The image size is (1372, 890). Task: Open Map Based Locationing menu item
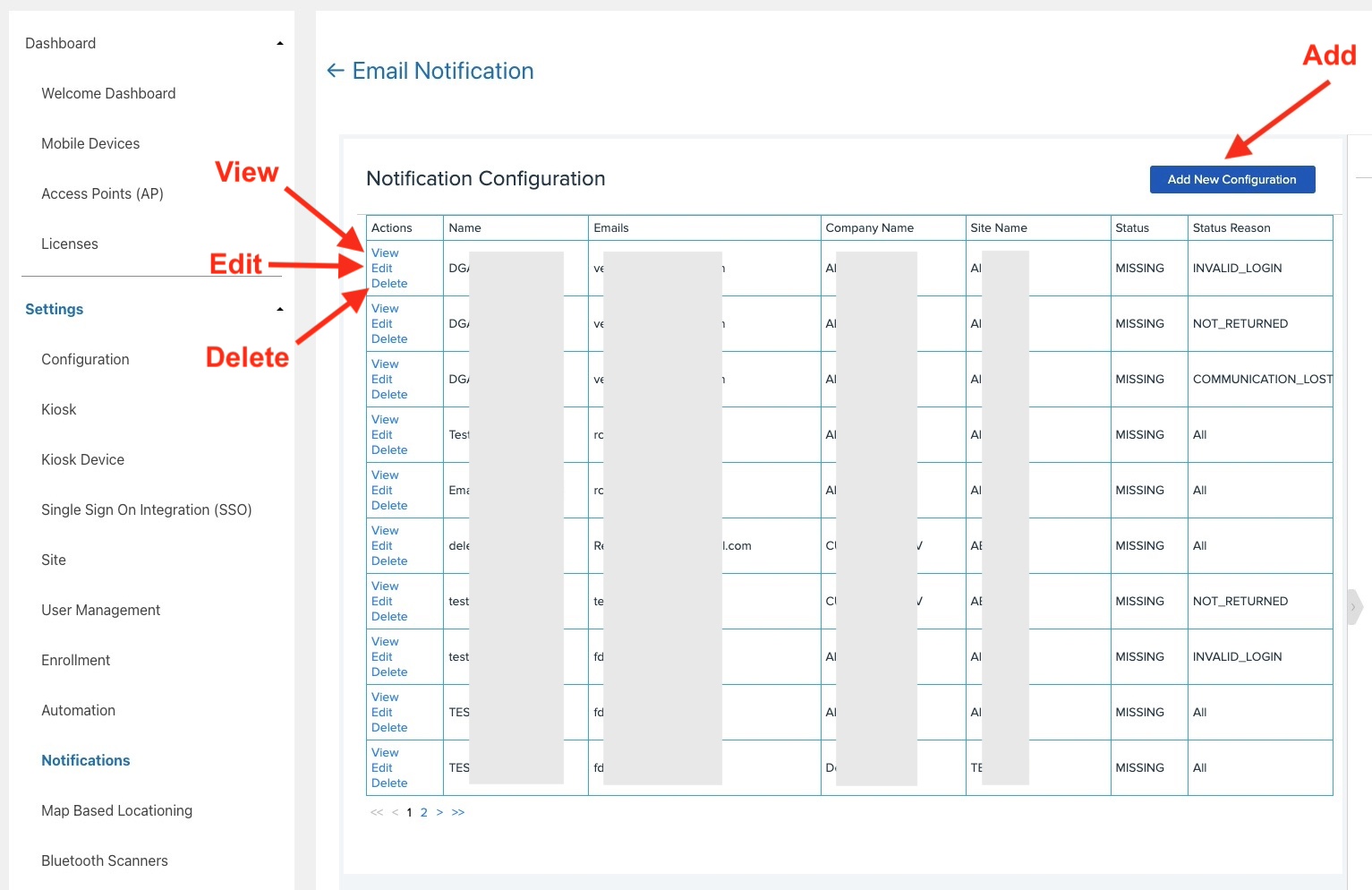point(117,810)
